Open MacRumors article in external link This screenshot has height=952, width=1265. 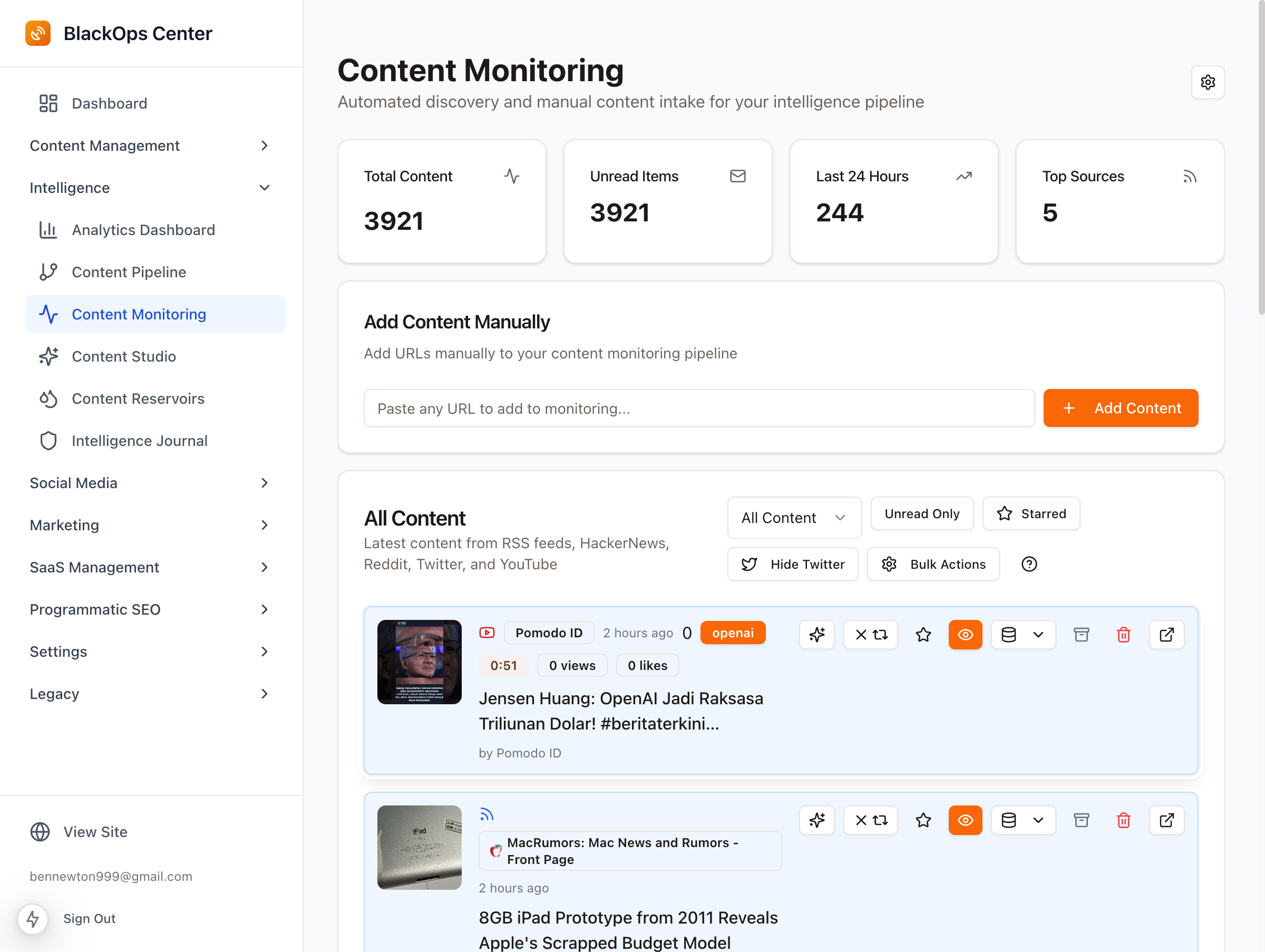click(x=1166, y=820)
